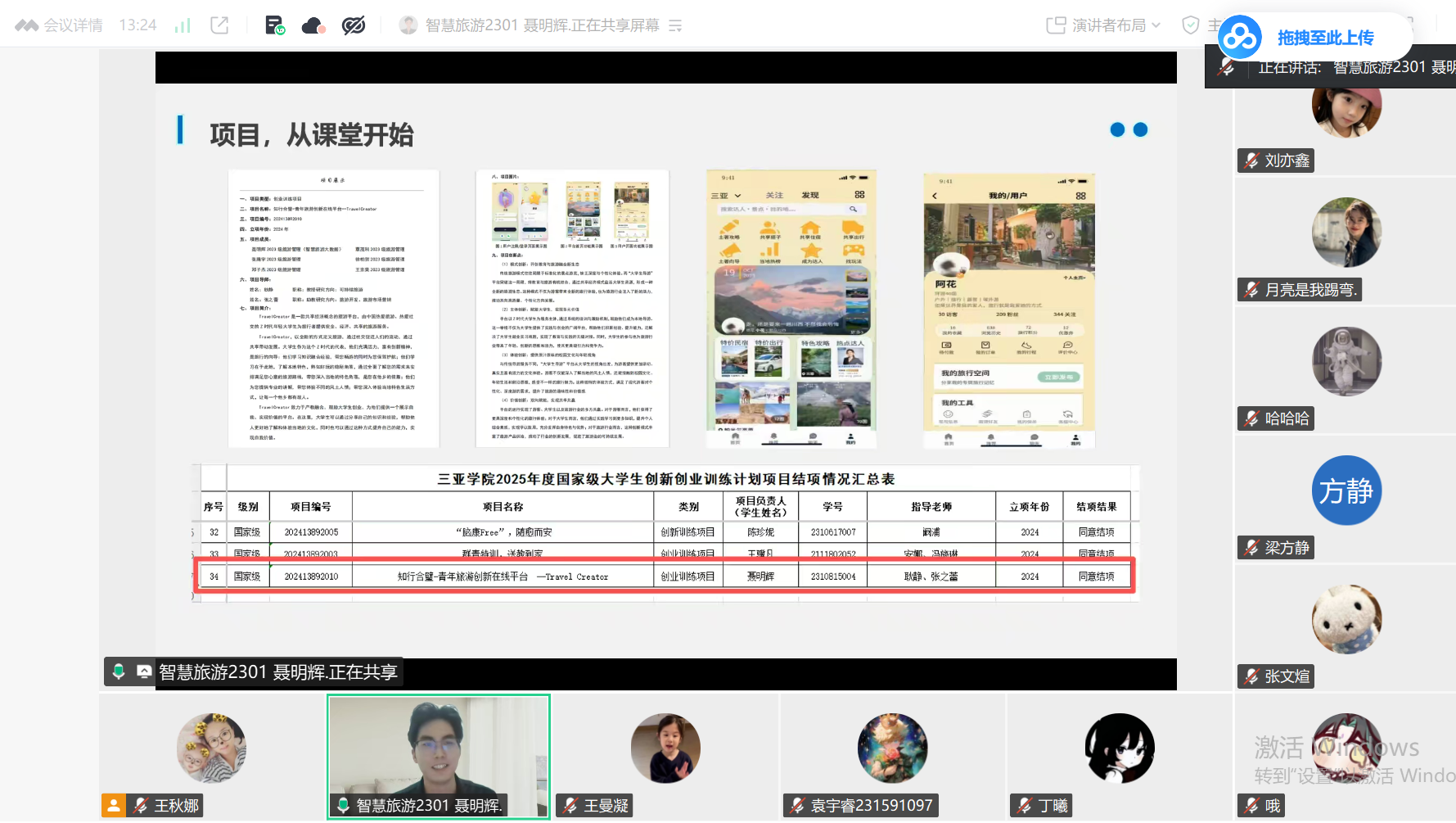Click the second blue dot on slide
Viewport: 1456px width, 823px height.
point(1140,129)
